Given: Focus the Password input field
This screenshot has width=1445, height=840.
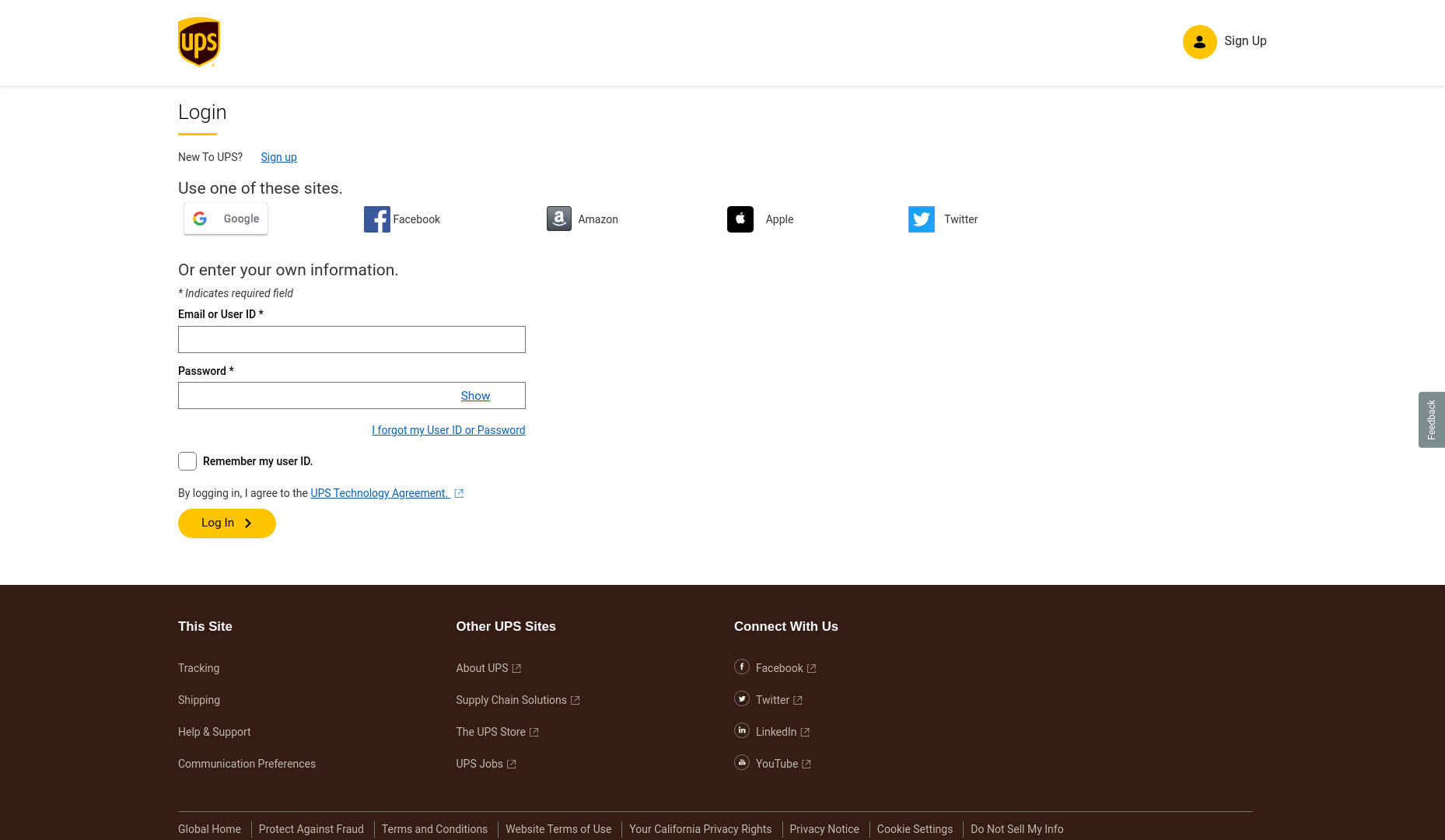Looking at the screenshot, I should click(352, 395).
